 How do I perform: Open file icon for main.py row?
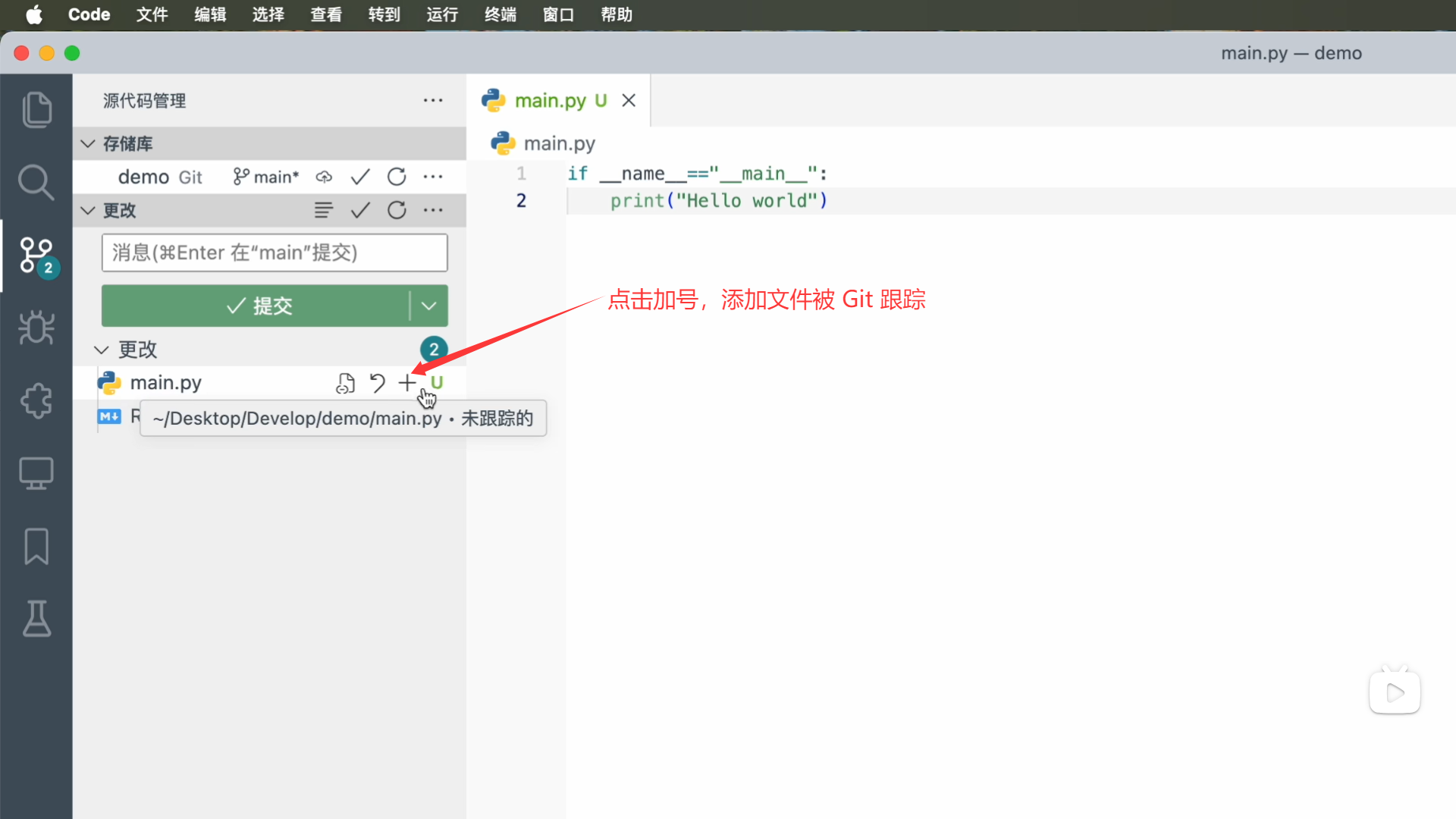coord(346,383)
